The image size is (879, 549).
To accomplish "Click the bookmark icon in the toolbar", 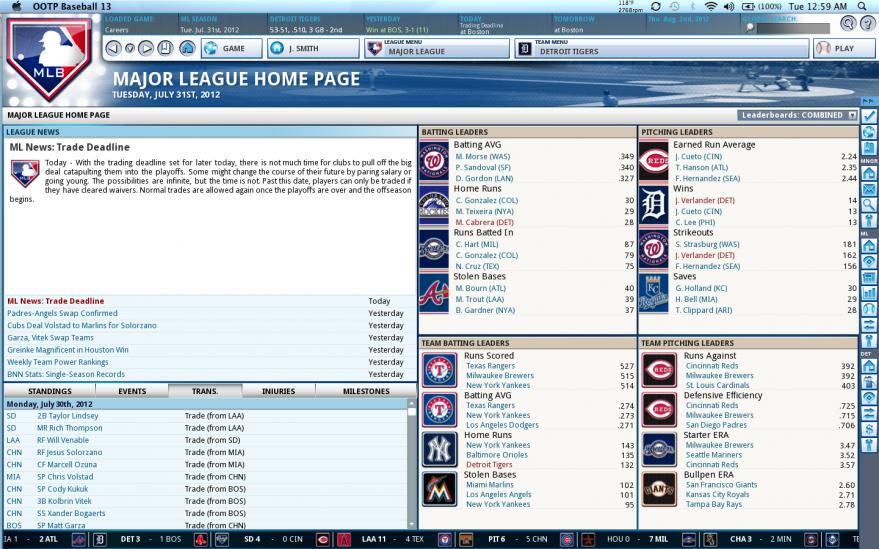I will [x=165, y=48].
